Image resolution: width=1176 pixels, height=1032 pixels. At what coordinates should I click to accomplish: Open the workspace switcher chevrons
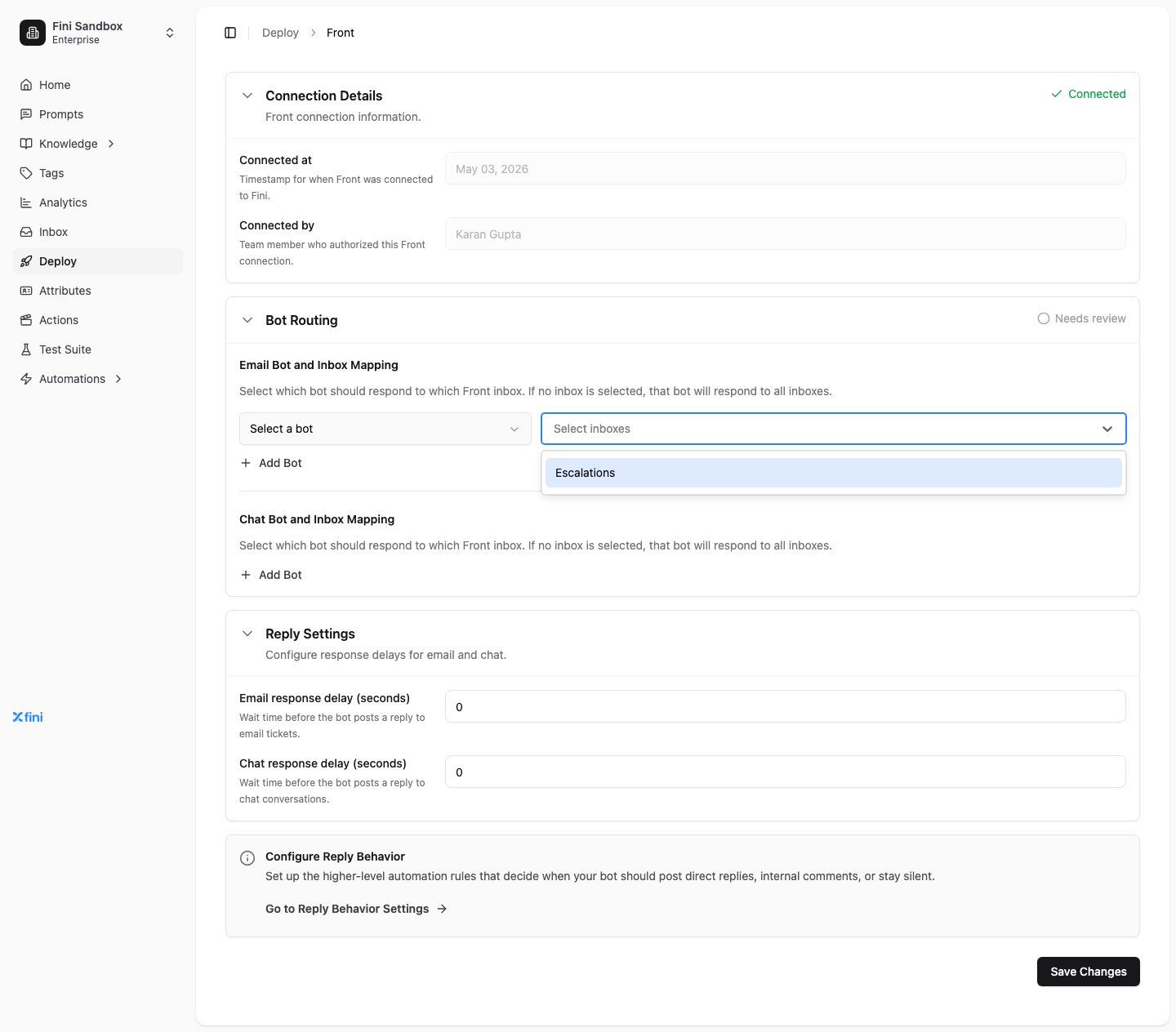(170, 33)
